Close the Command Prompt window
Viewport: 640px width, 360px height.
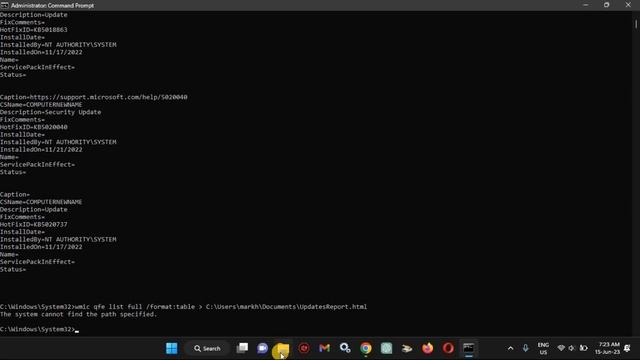tap(628, 5)
